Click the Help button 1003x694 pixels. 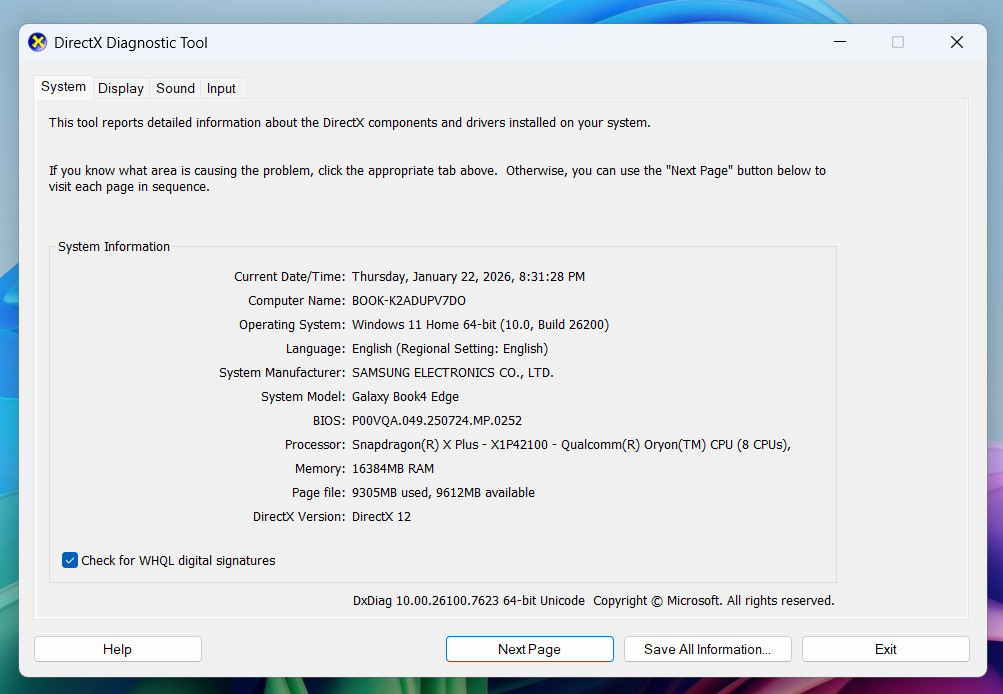[x=118, y=649]
